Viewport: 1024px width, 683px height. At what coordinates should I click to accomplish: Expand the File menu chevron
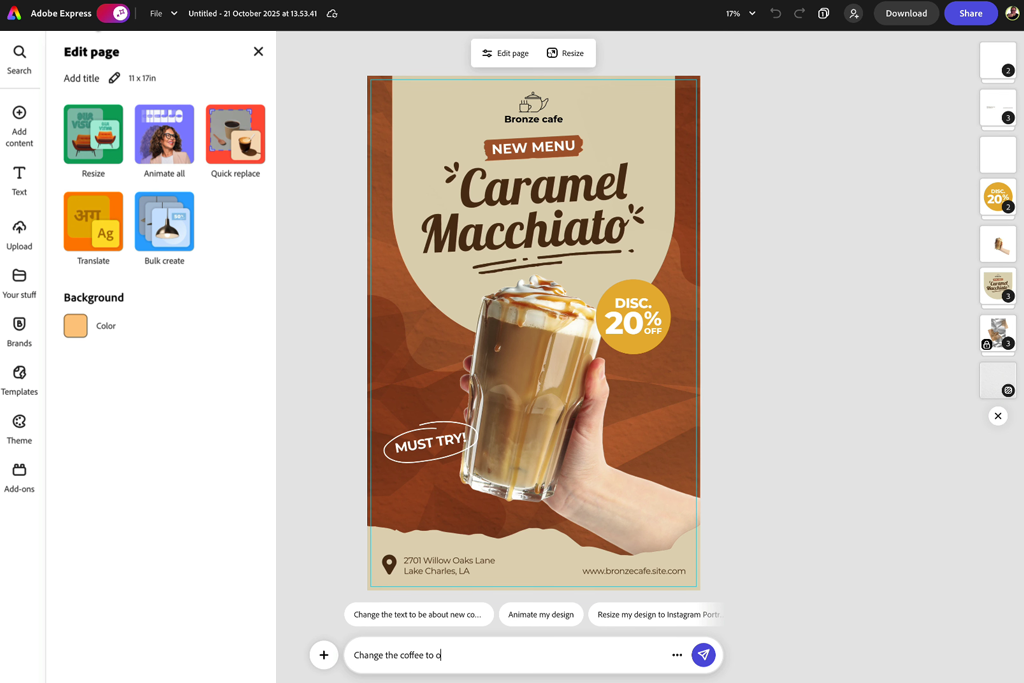click(x=174, y=13)
